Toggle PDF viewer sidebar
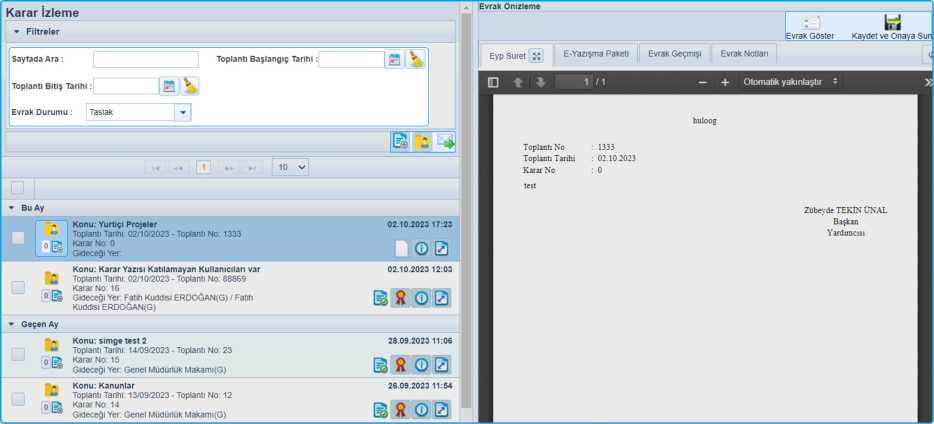Screen dimensions: 934x424 493,82
